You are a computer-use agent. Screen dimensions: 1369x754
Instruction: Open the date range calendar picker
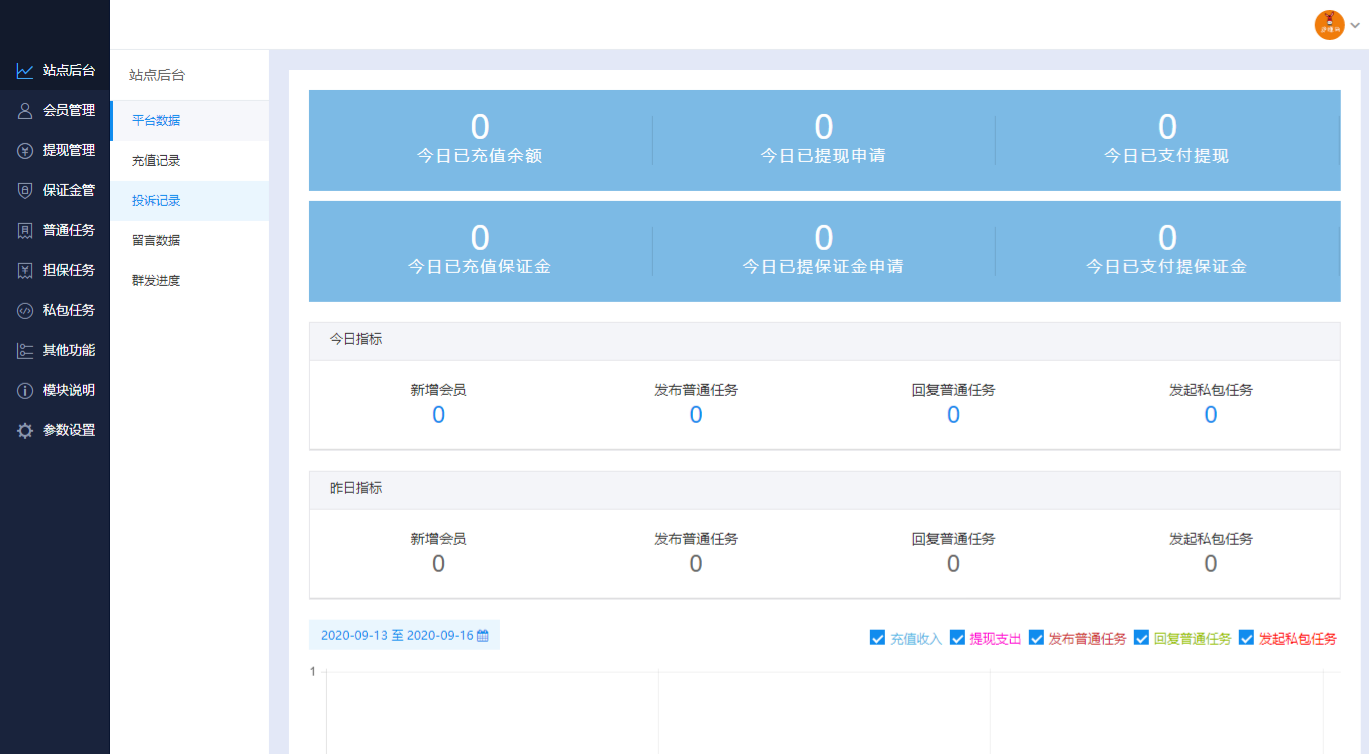click(x=482, y=635)
